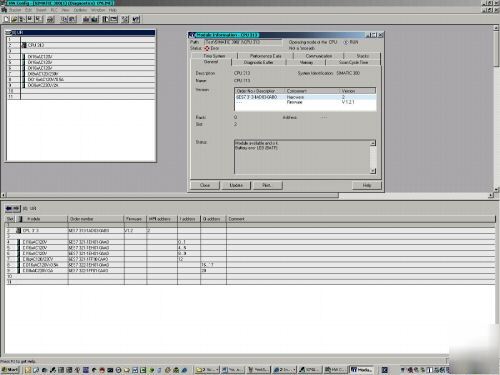This screenshot has width=500, height=375.
Task: Click the New document toolbar icon
Action: (x=7, y=19)
